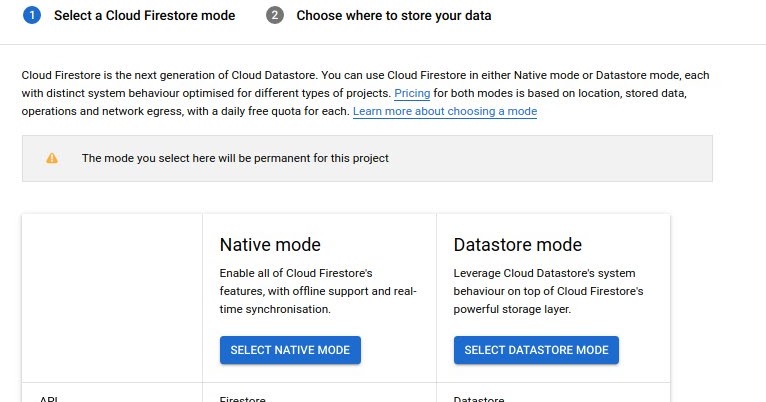
Task: Open the Pricing link
Action: (x=411, y=93)
